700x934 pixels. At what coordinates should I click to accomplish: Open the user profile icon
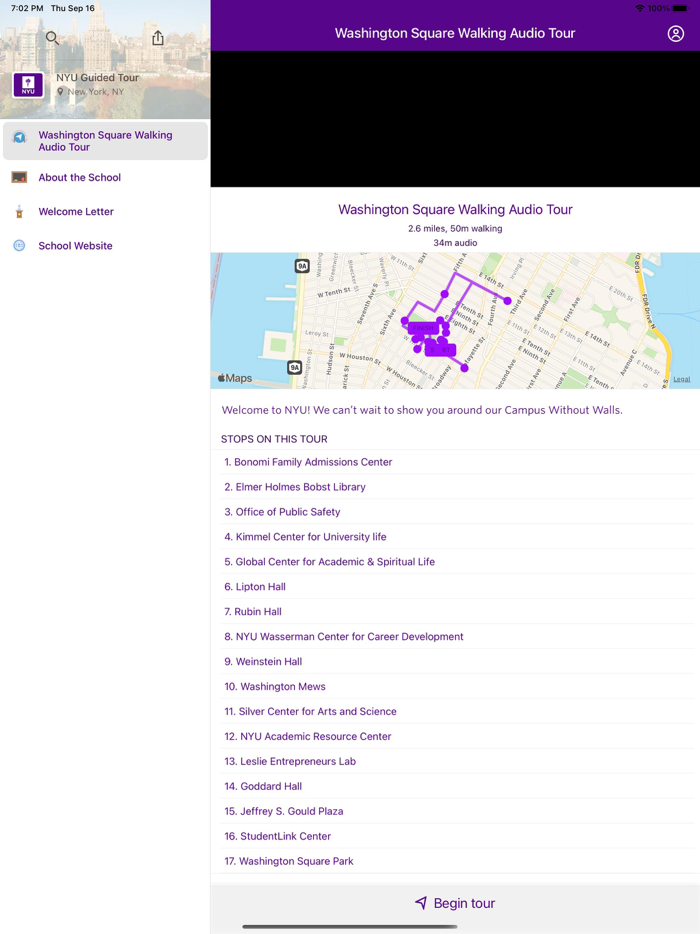click(675, 33)
